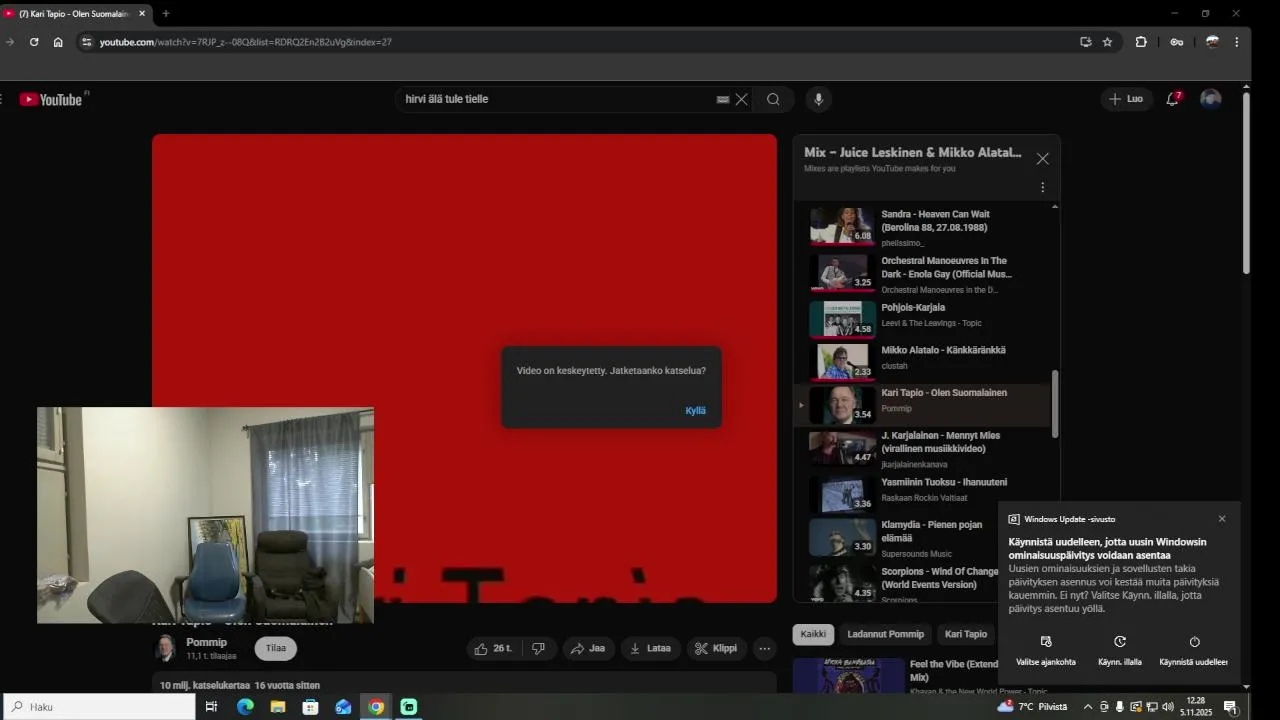Create a clip with Klippi

pyautogui.click(x=716, y=648)
